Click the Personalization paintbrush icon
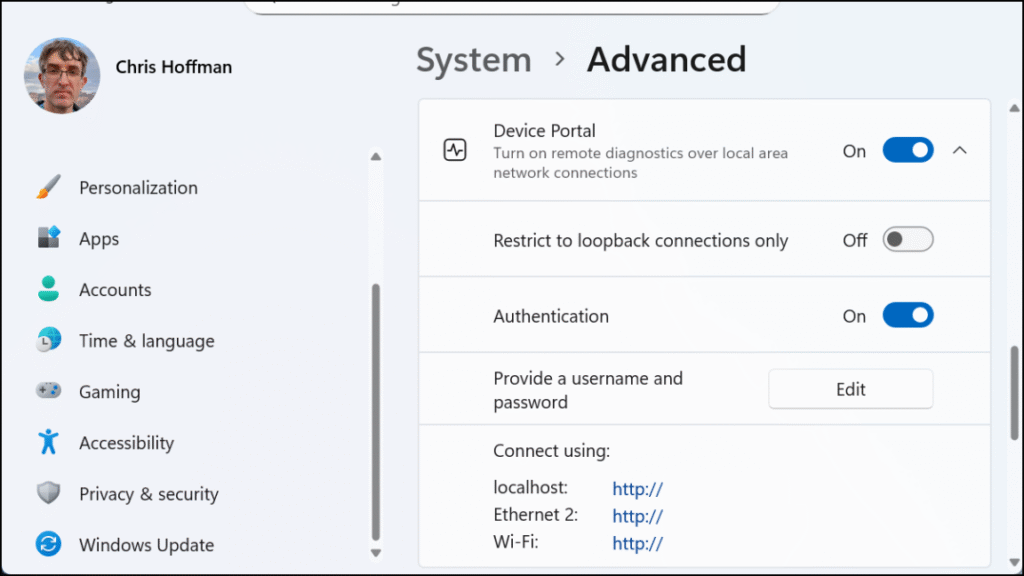 (48, 187)
